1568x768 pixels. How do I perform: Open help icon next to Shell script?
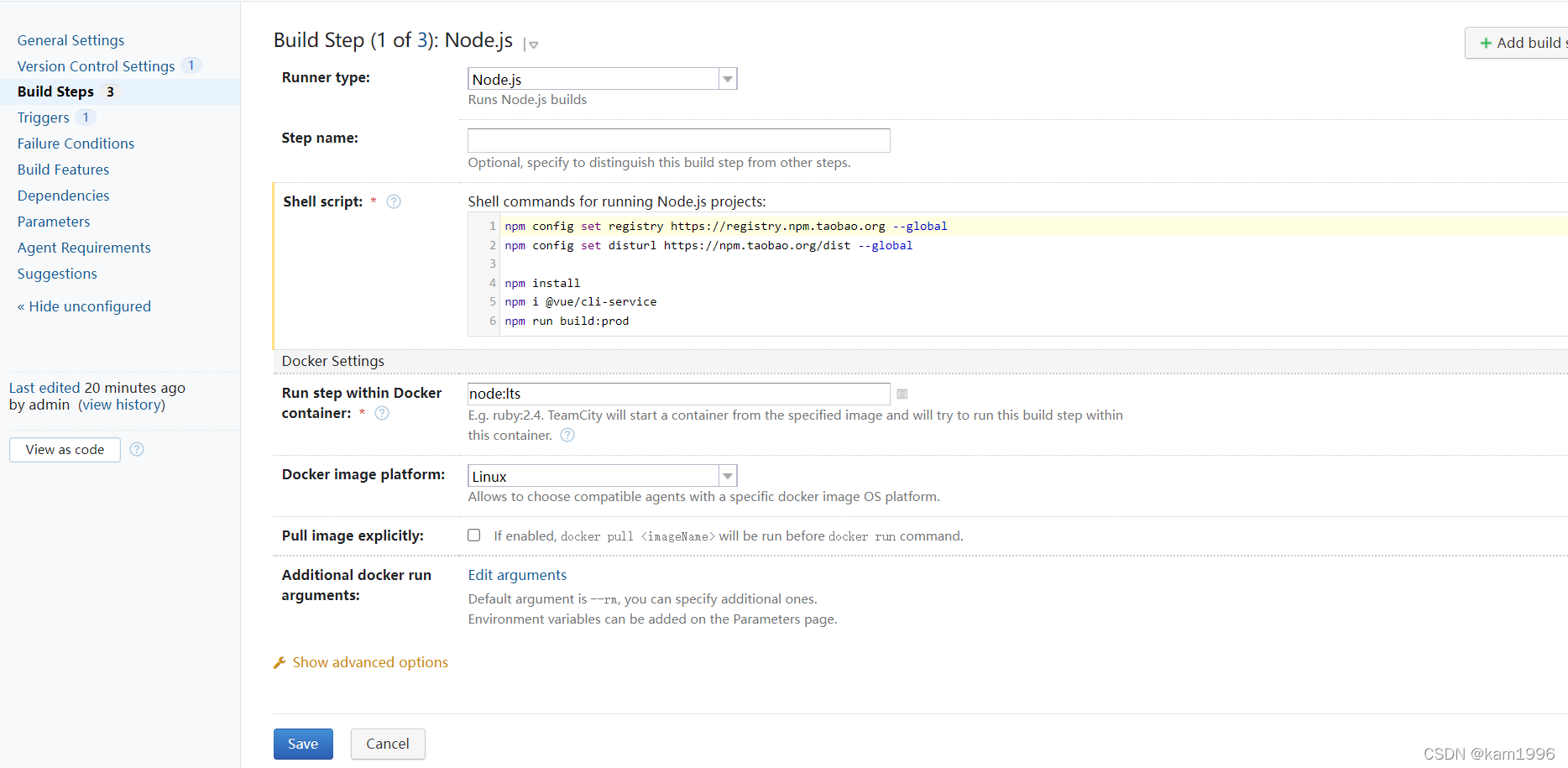(394, 201)
